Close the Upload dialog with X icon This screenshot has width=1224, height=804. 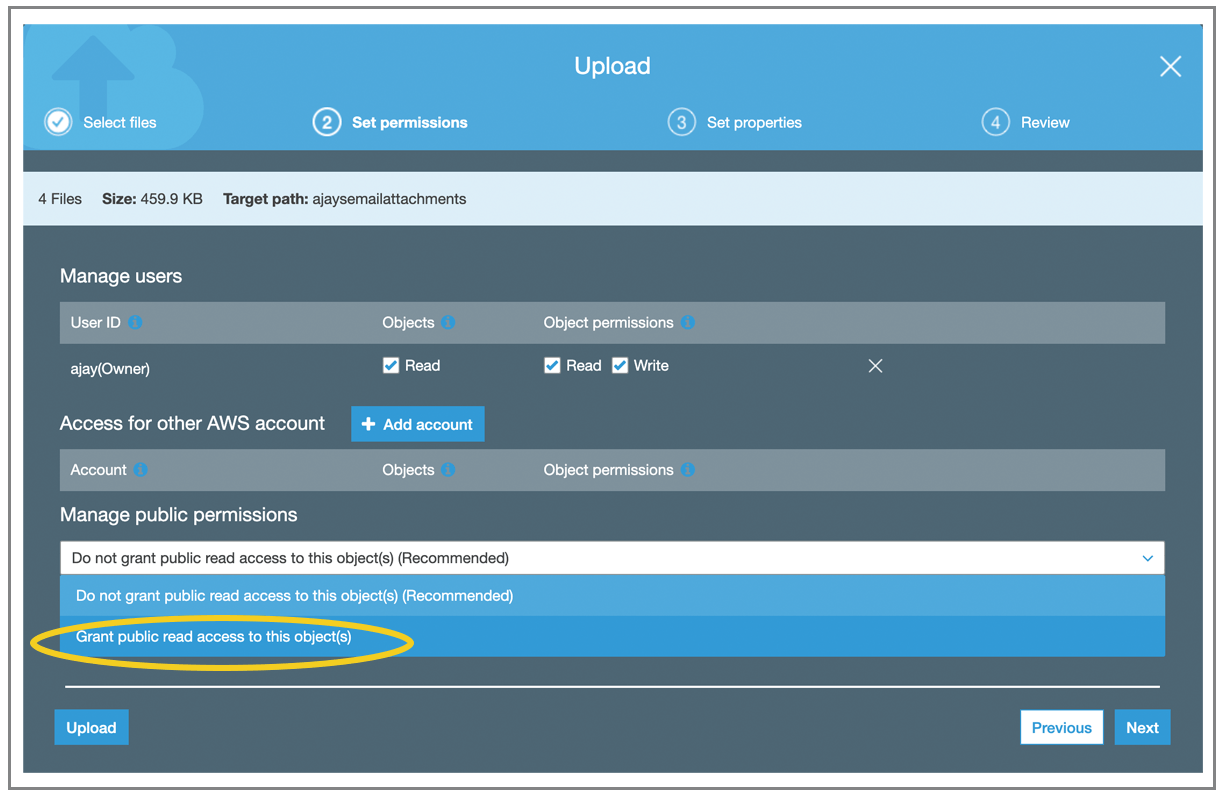(1170, 66)
